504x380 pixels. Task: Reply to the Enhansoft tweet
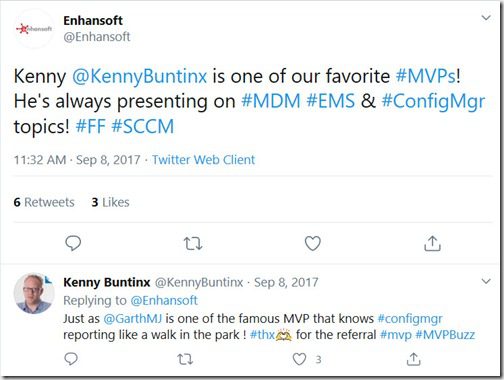[x=73, y=243]
